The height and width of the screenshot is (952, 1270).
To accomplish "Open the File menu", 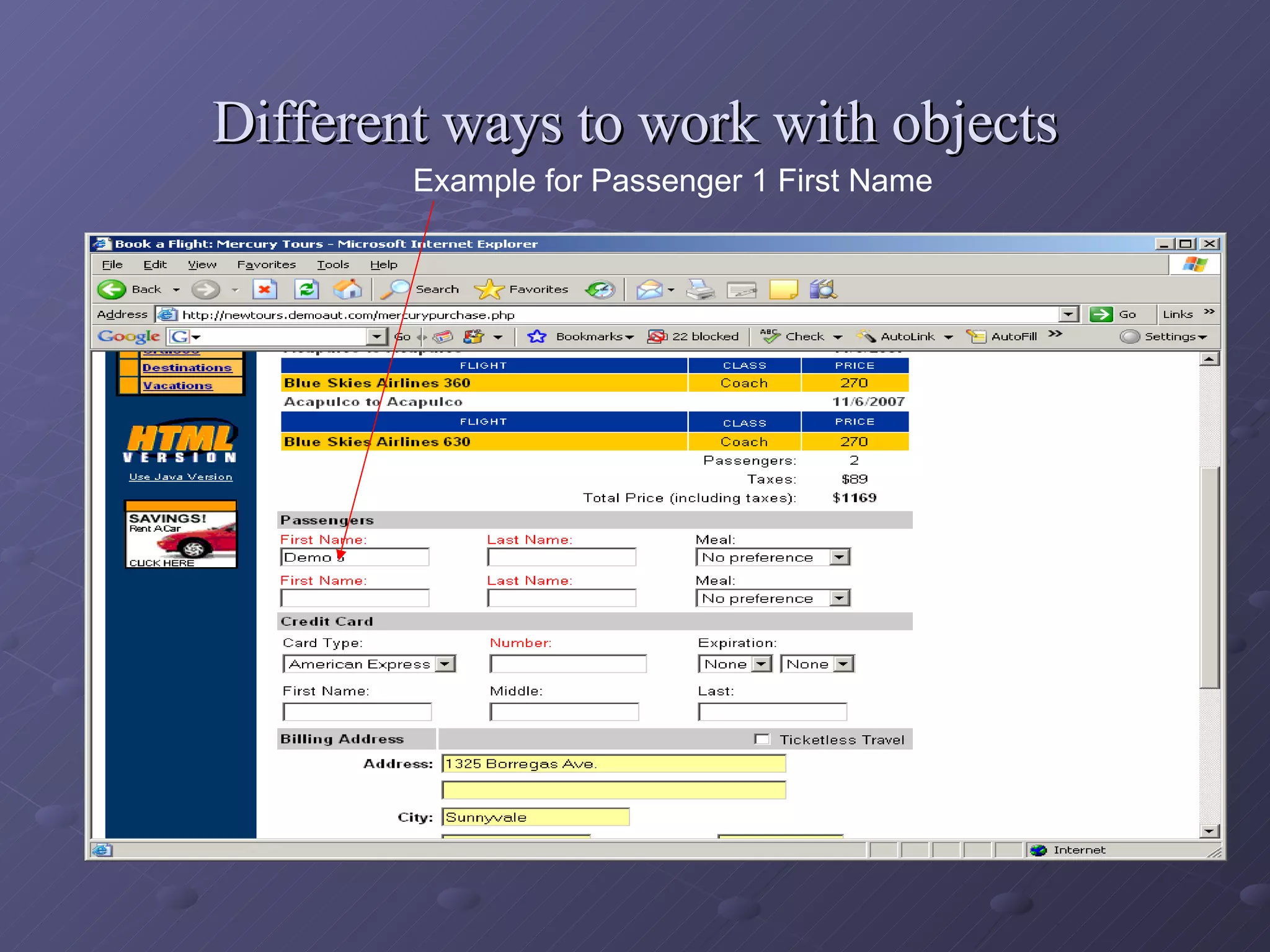I will click(x=112, y=265).
